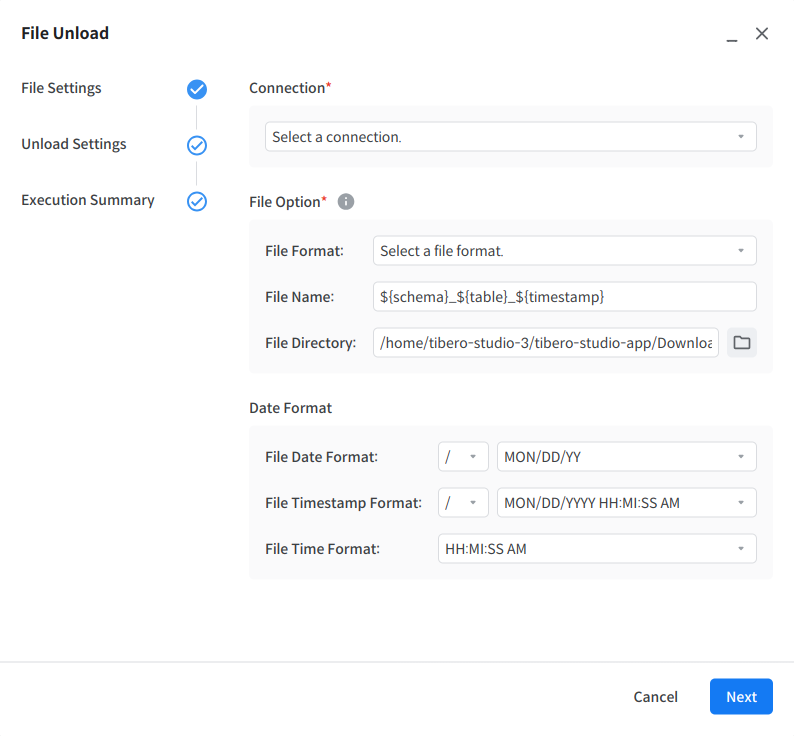Choose the MON/DD/YY date format dropdown

(626, 457)
